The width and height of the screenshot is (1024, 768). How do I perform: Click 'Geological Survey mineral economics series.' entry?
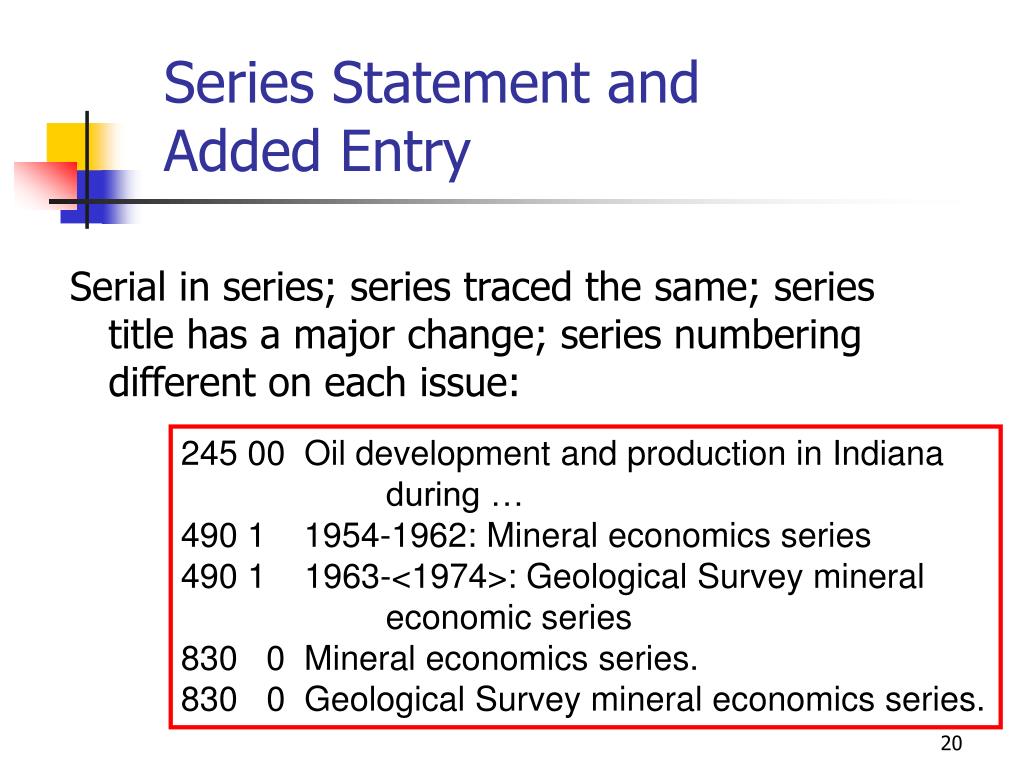pos(644,700)
